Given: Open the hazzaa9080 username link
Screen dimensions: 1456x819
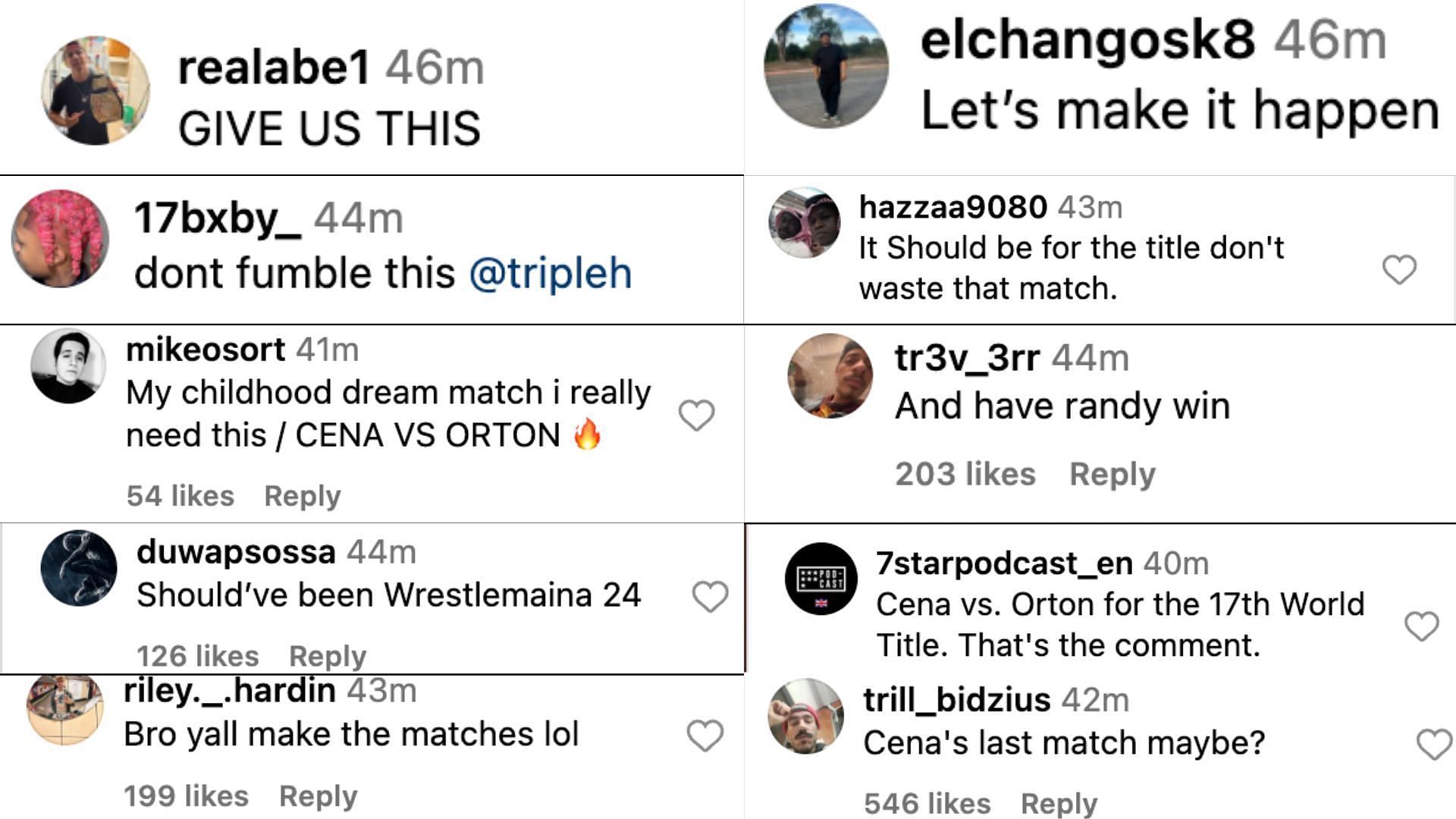Looking at the screenshot, I should pyautogui.click(x=952, y=207).
